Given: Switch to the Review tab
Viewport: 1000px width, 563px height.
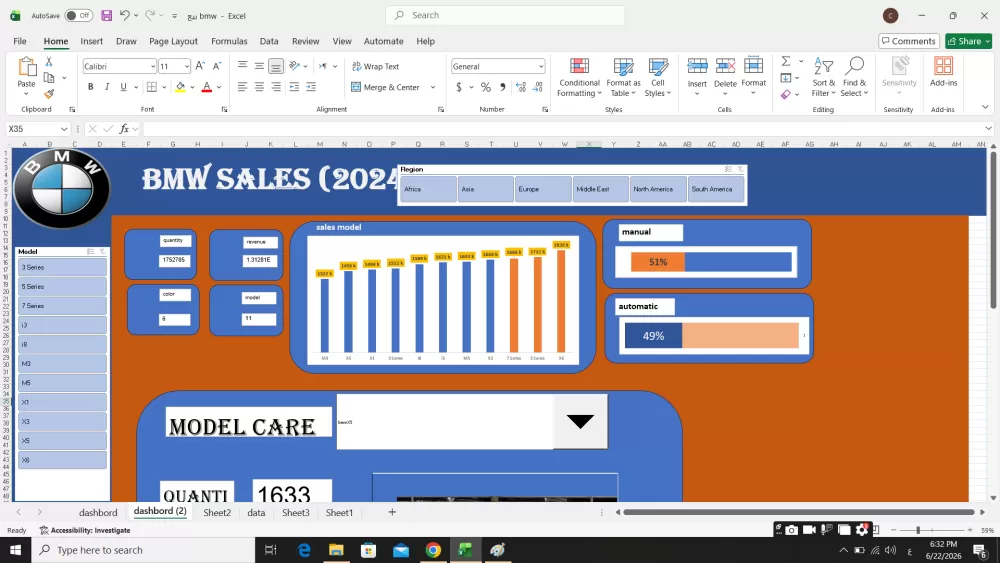Looking at the screenshot, I should 305,41.
